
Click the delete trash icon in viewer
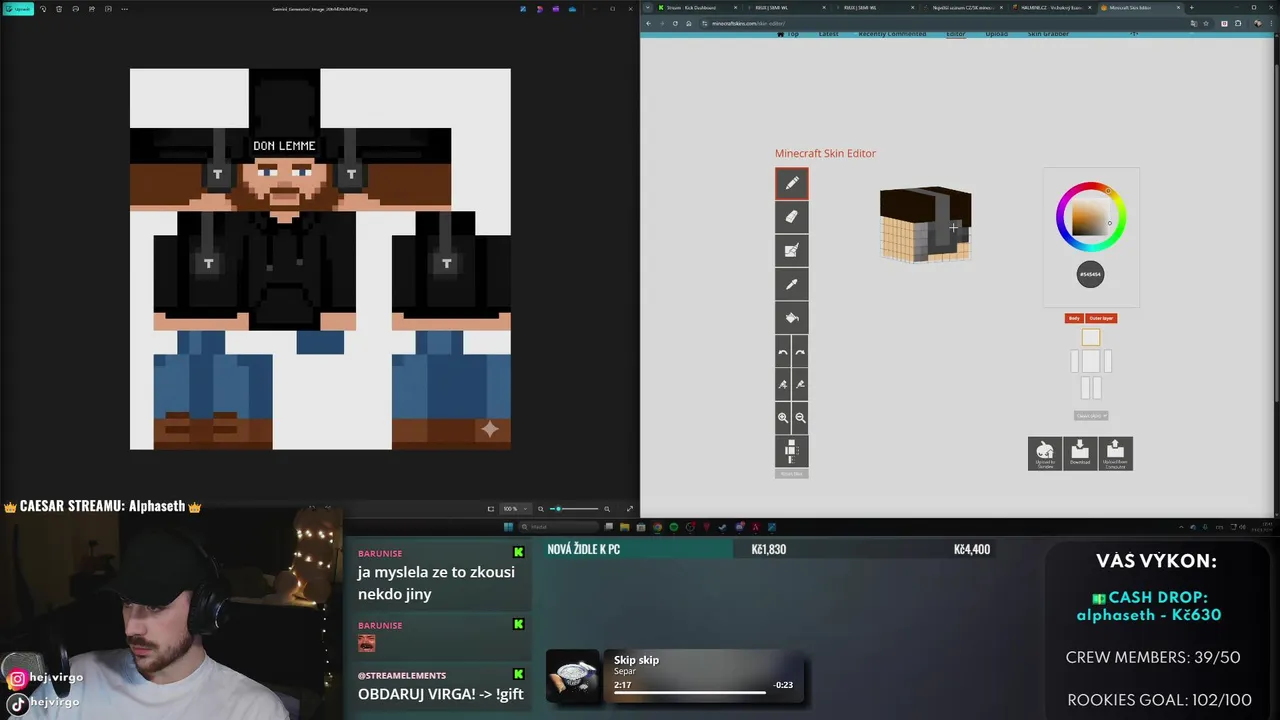59,9
